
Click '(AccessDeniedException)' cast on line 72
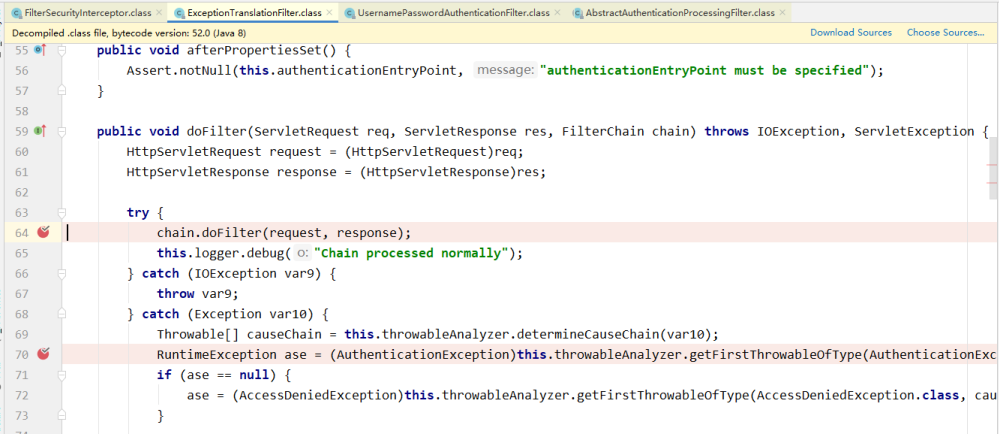point(317,395)
